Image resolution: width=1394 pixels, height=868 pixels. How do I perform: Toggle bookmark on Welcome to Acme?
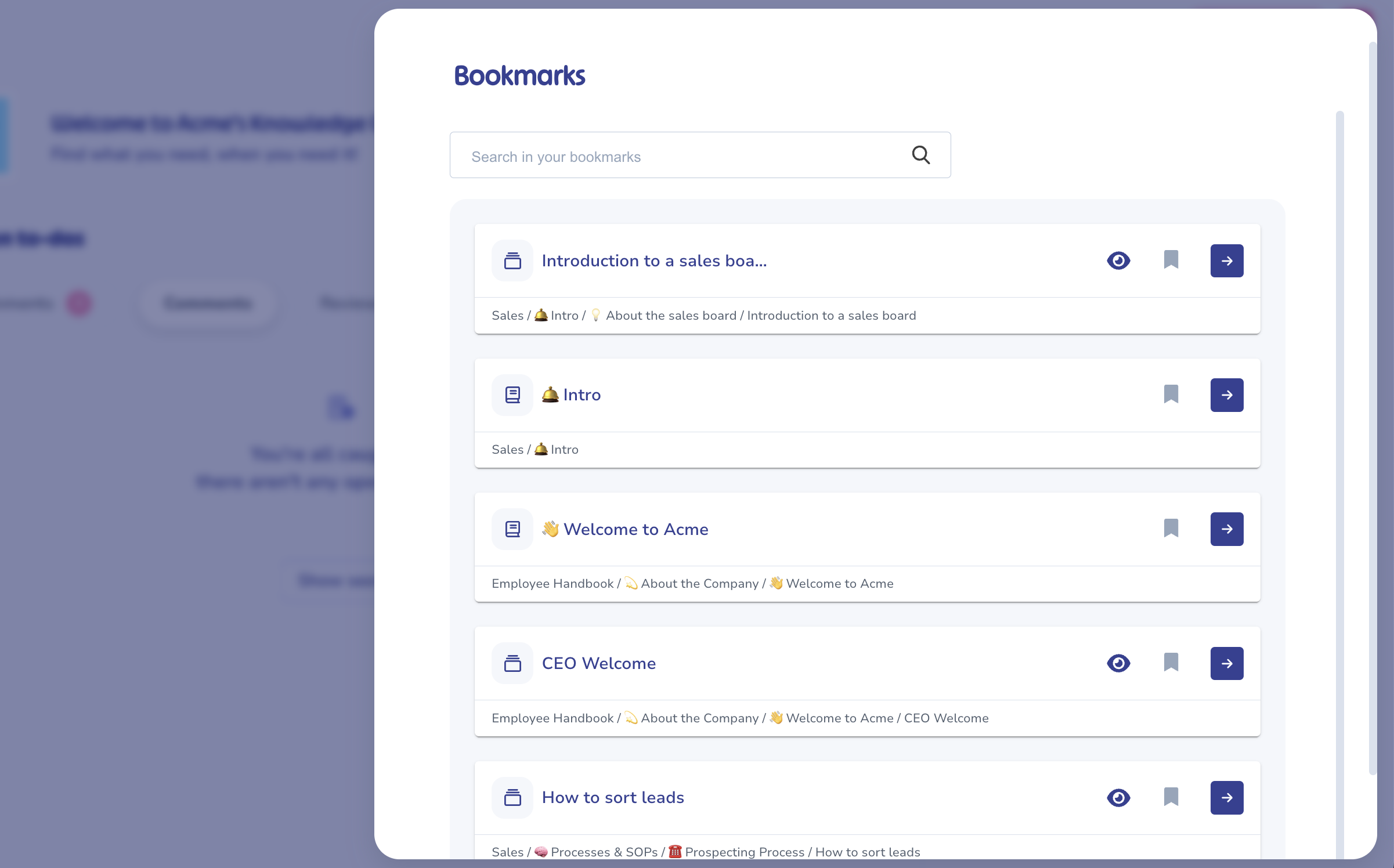pos(1171,529)
